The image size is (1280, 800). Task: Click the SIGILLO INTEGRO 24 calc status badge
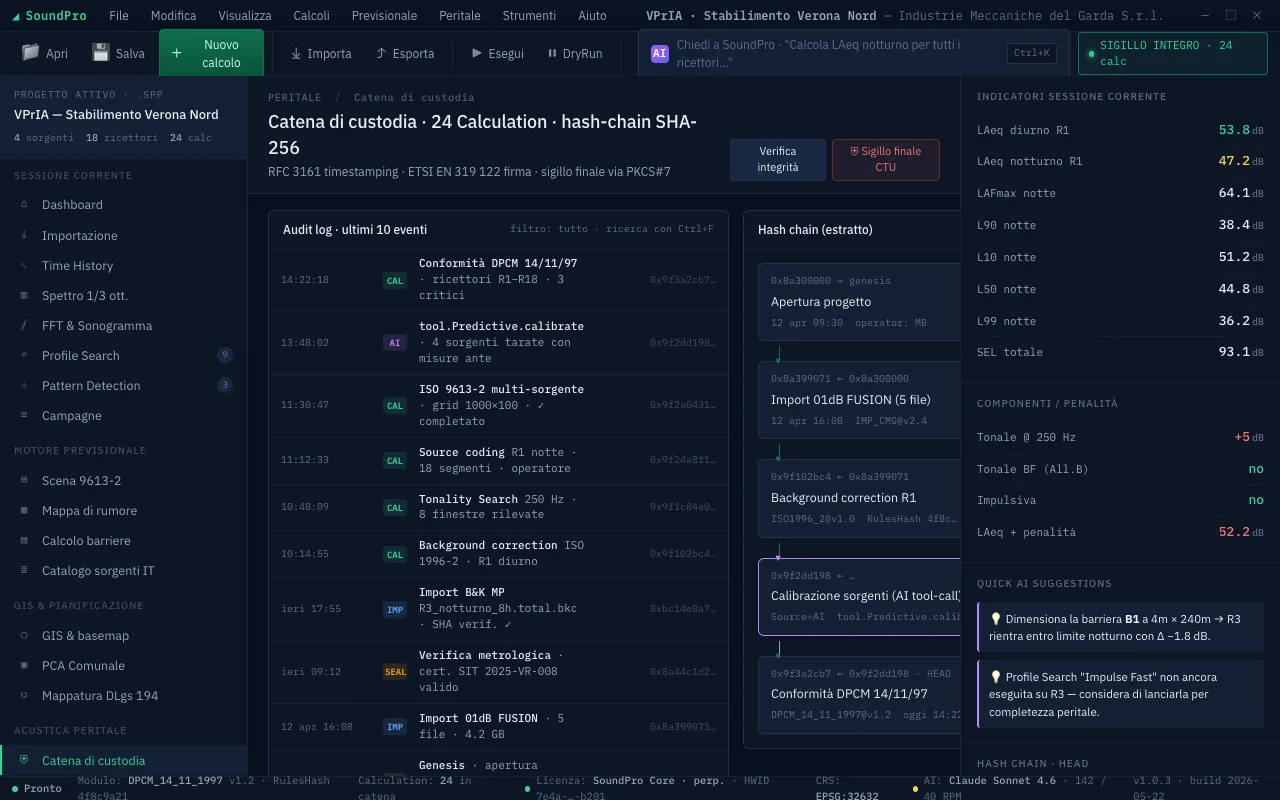coord(1173,53)
